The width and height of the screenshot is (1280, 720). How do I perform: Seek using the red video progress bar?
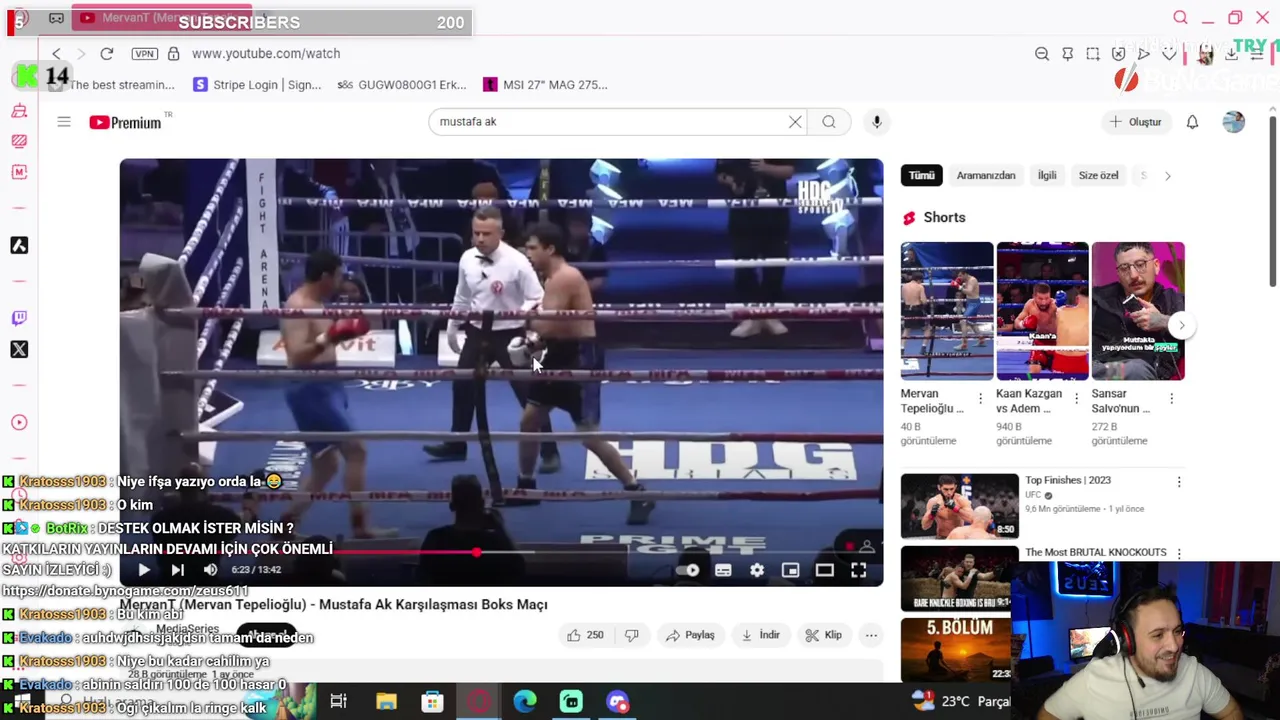pos(501,552)
